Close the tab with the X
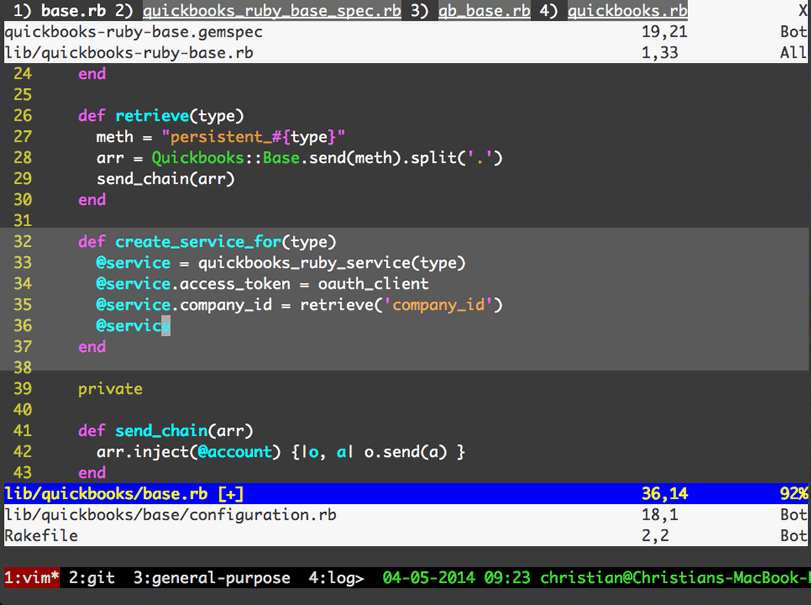 coord(802,10)
